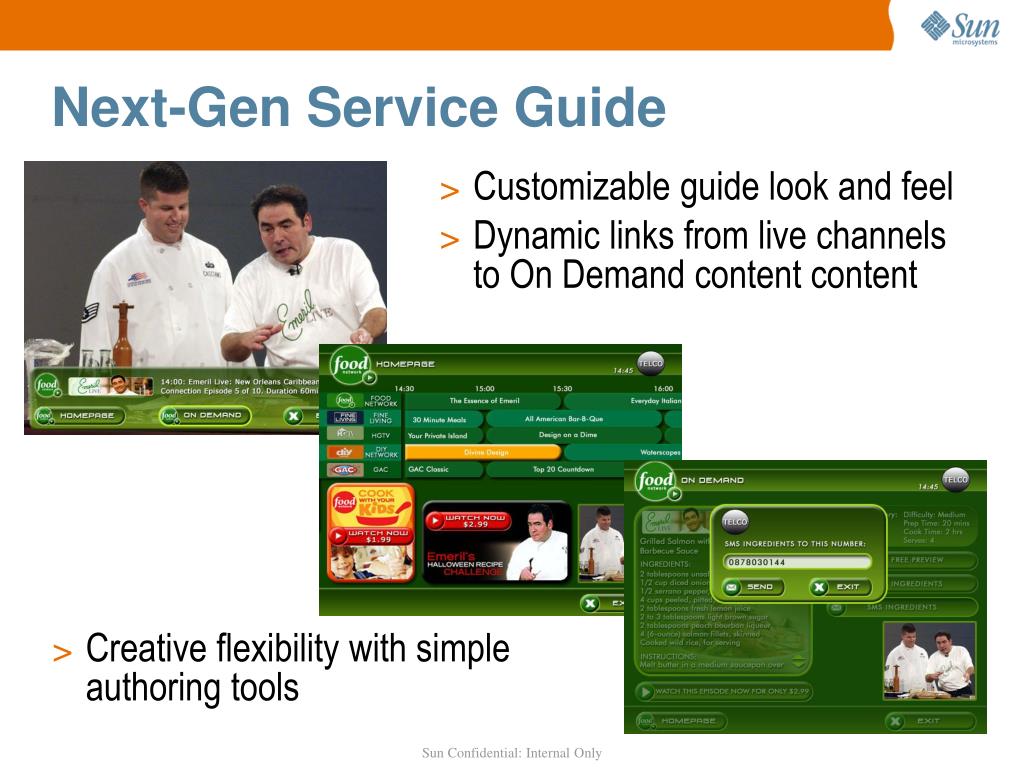
Task: Click the envelope icon on SEND button
Action: (x=732, y=587)
